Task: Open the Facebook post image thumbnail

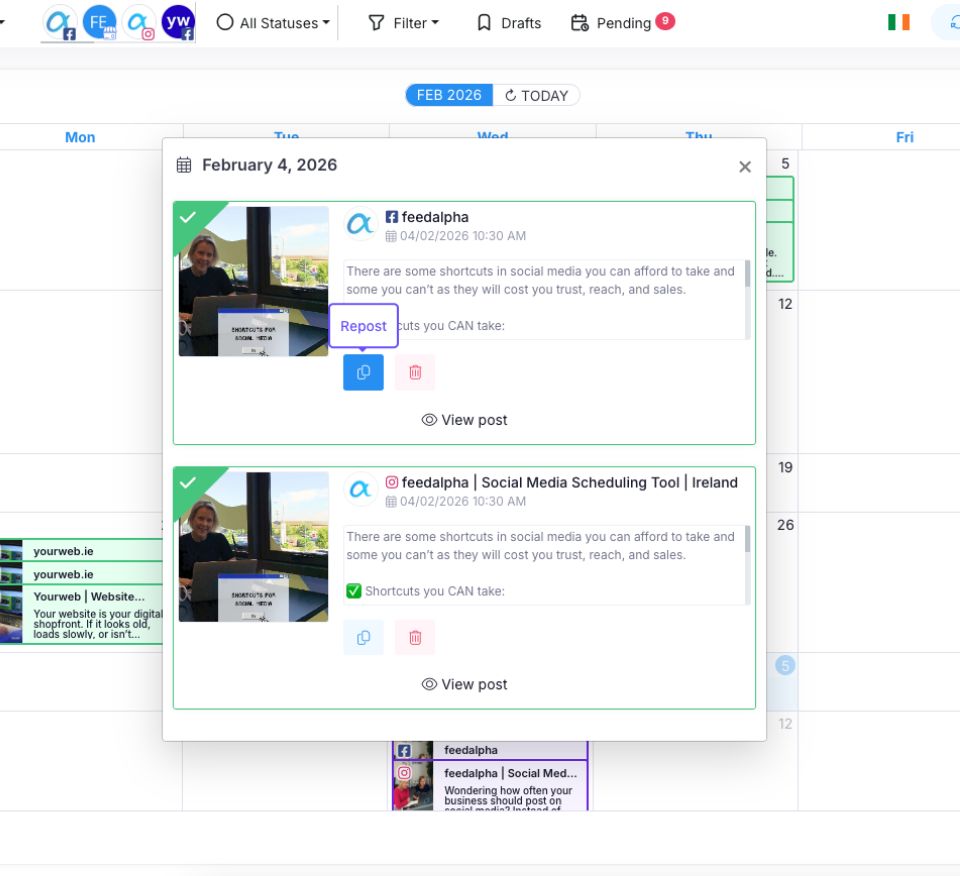Action: [x=253, y=281]
